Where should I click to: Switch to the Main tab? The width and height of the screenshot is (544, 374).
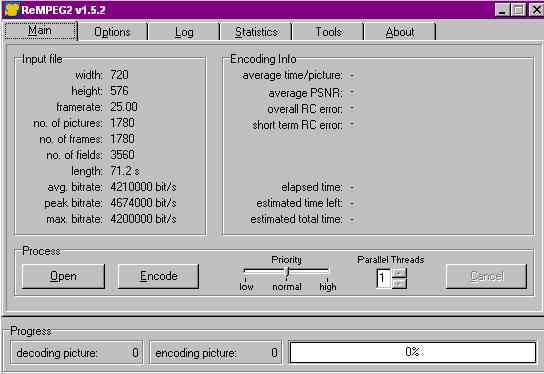tap(40, 31)
